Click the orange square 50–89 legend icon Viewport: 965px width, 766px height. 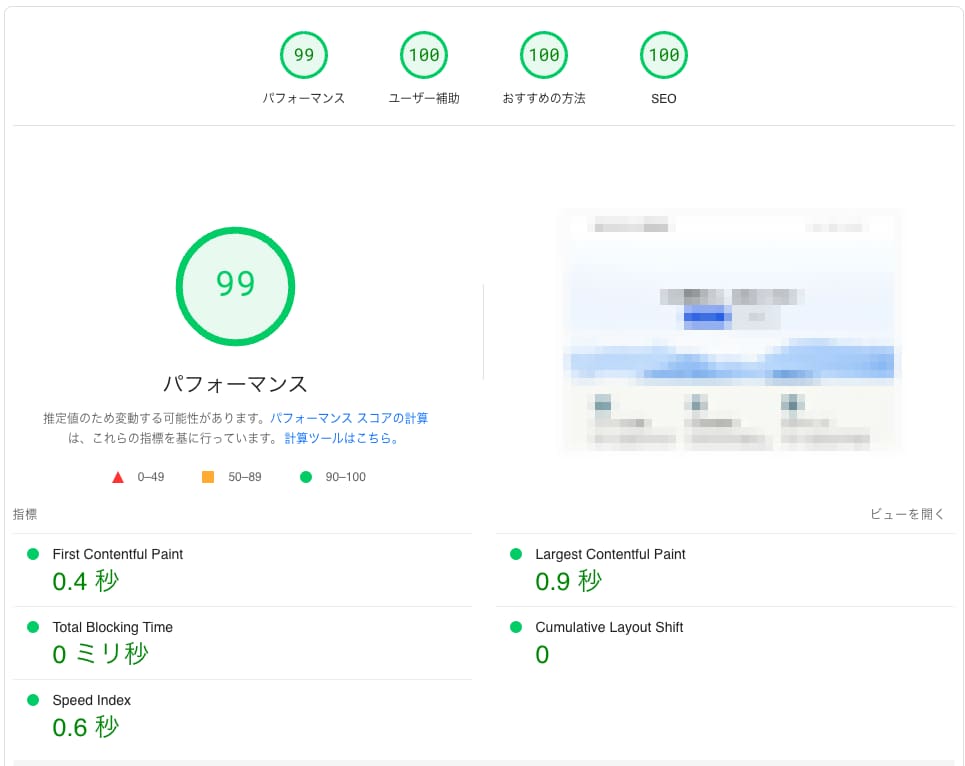pyautogui.click(x=208, y=477)
